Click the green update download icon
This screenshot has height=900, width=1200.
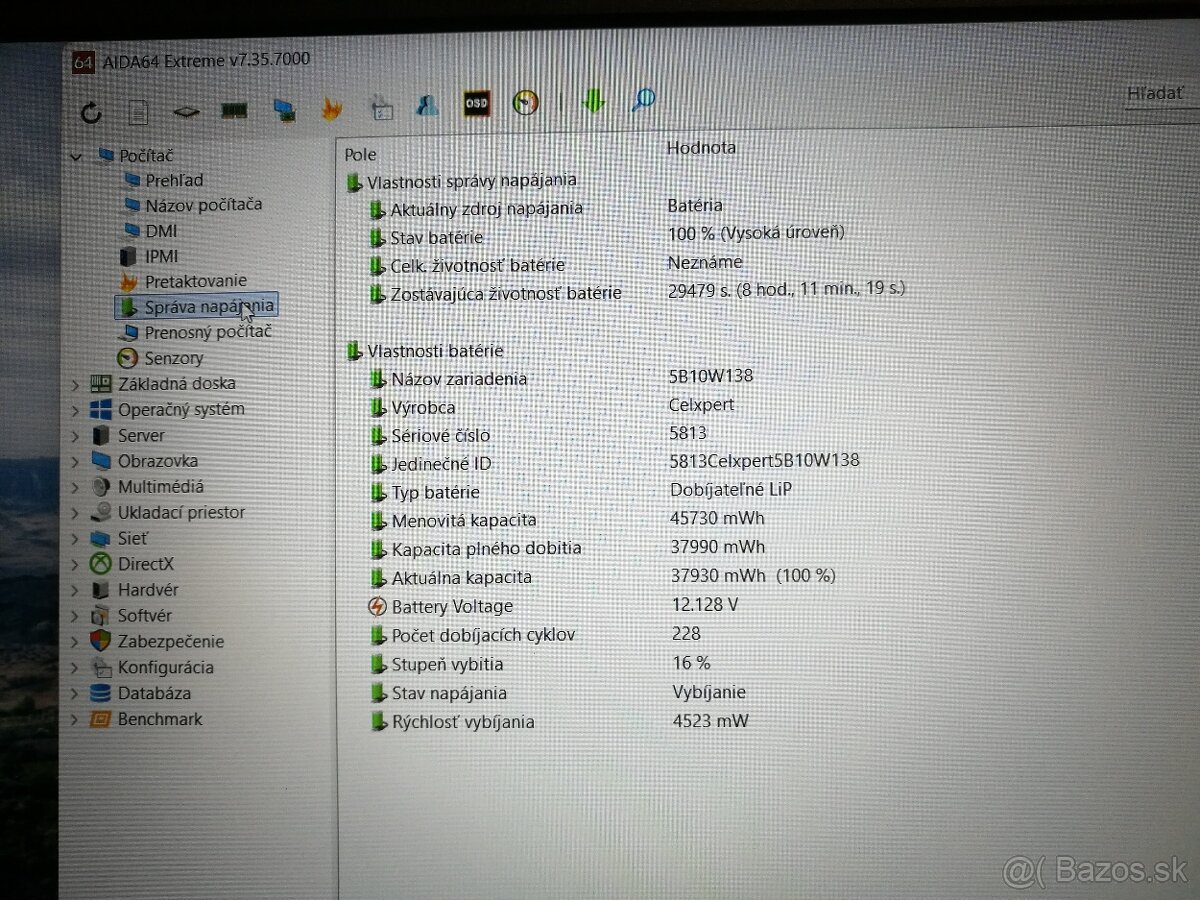tap(592, 103)
